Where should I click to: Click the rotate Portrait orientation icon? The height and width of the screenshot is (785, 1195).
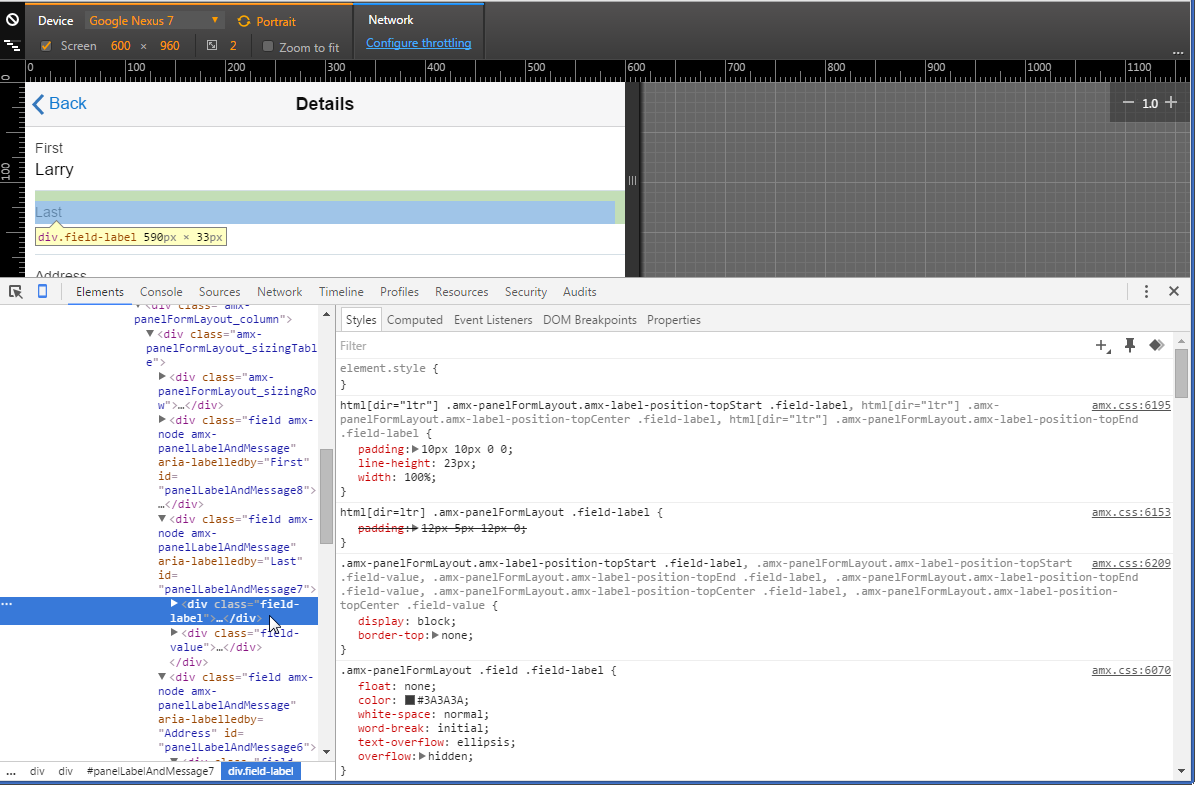click(244, 21)
